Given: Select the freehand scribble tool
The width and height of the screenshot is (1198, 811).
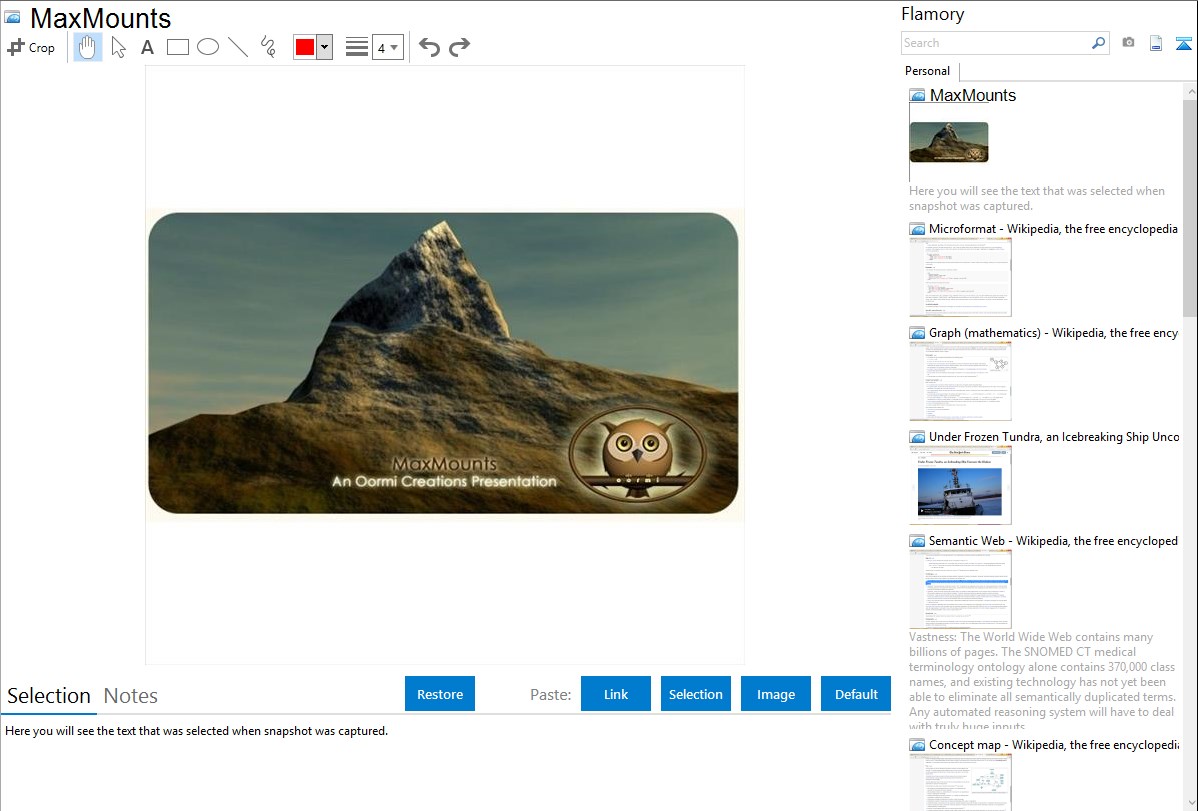Looking at the screenshot, I should (x=268, y=47).
